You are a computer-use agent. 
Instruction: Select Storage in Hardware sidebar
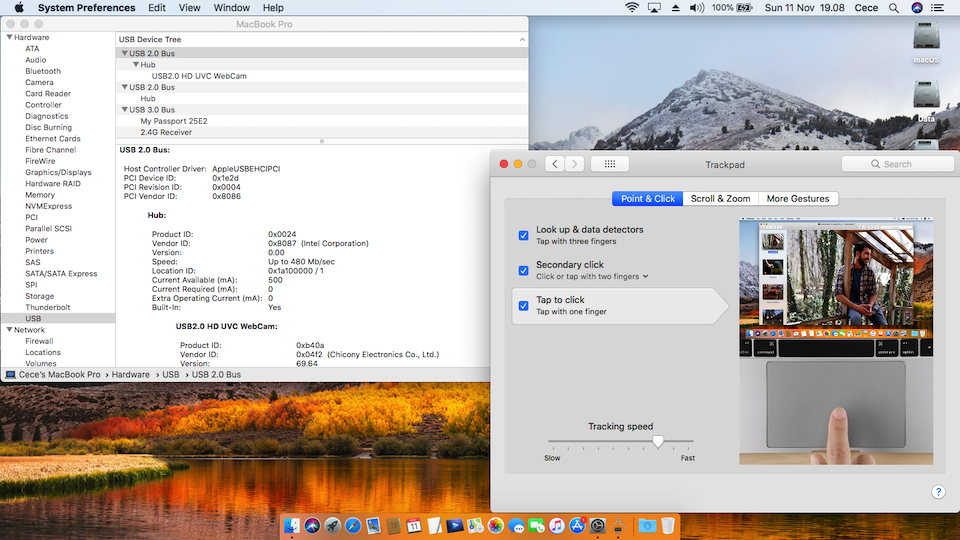click(40, 296)
